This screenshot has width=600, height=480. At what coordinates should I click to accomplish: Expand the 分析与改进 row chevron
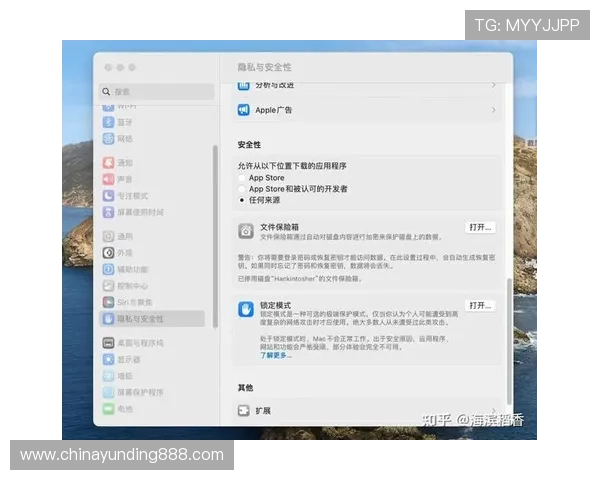pos(494,85)
